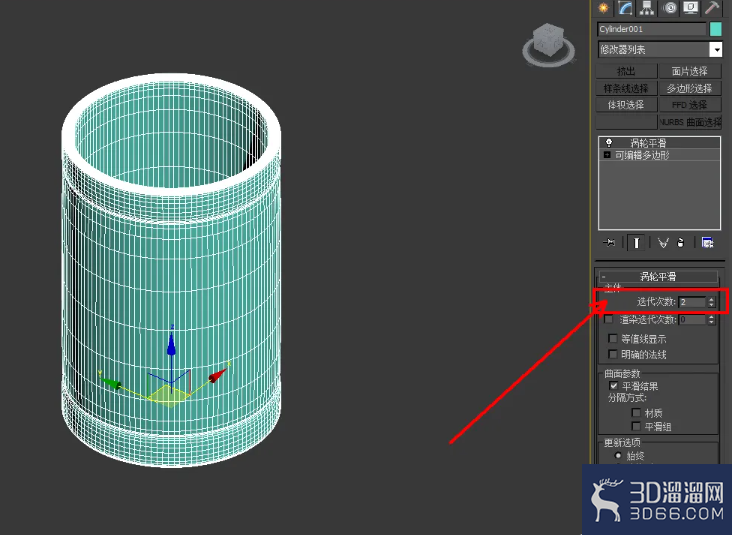Click the 体积选择 button
Screen dimensions: 732x535
pos(626,105)
